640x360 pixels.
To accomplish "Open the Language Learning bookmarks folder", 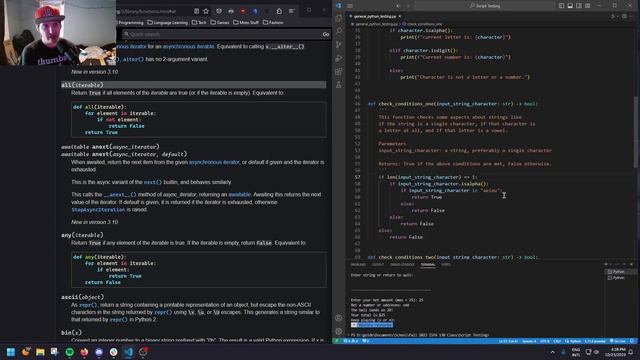I will click(167, 23).
